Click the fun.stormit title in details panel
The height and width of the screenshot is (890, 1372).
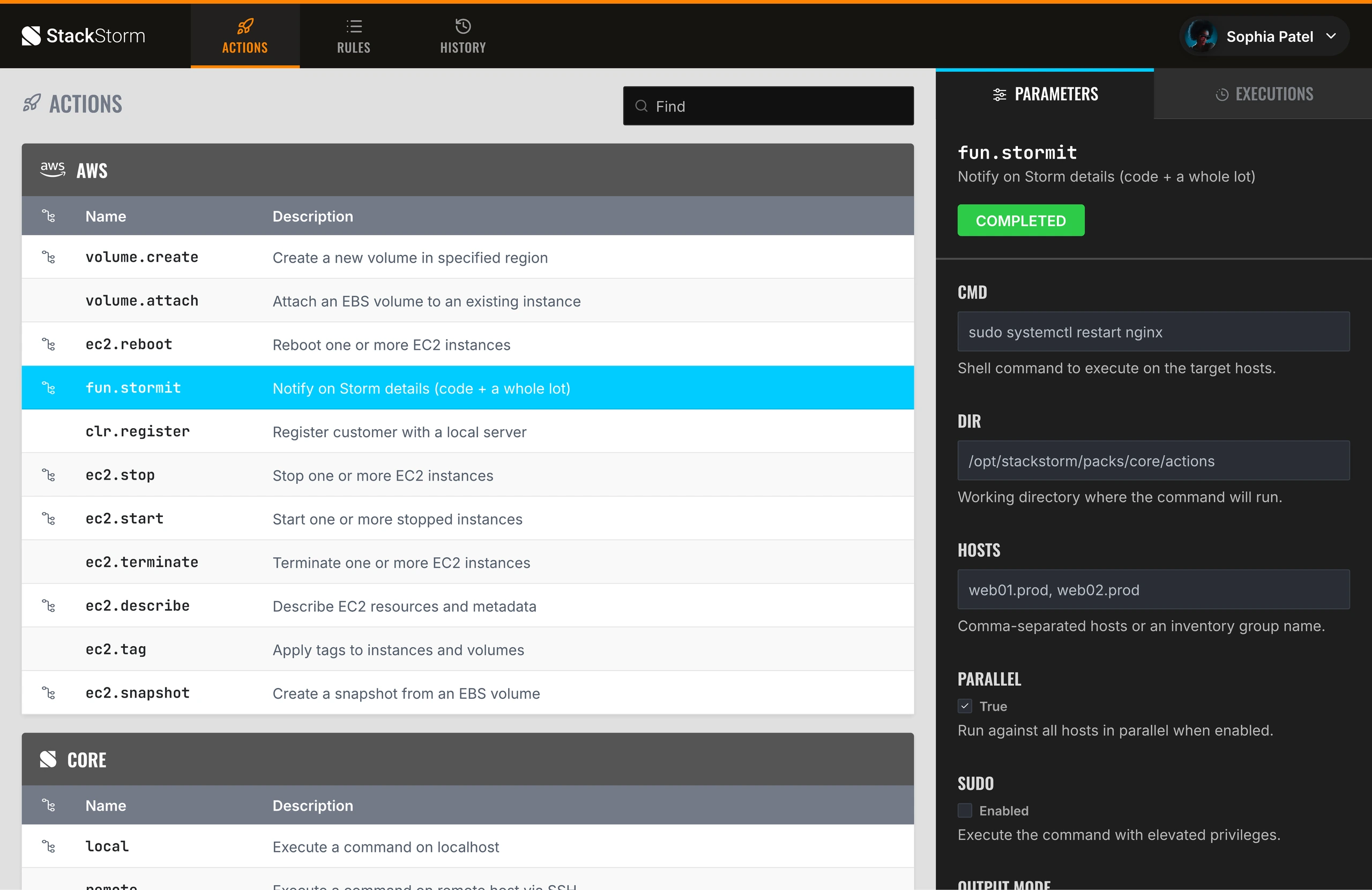(1017, 152)
